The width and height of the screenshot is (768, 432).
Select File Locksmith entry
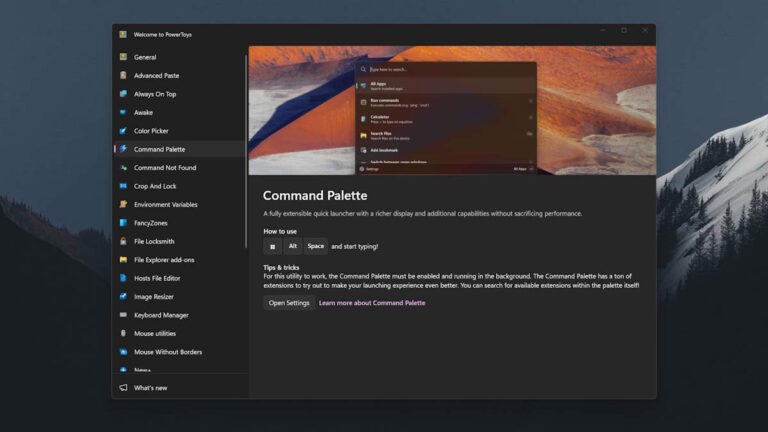(179, 241)
